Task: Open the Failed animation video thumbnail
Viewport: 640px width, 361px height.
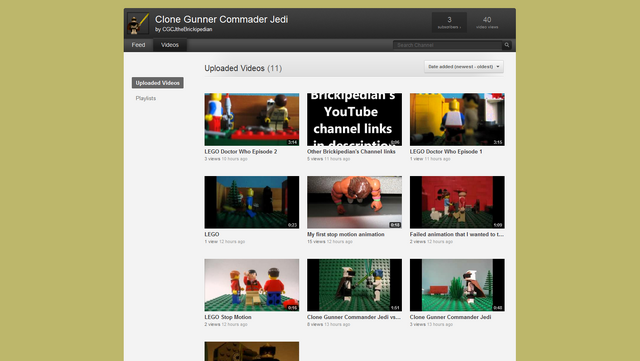Action: pyautogui.click(x=457, y=202)
